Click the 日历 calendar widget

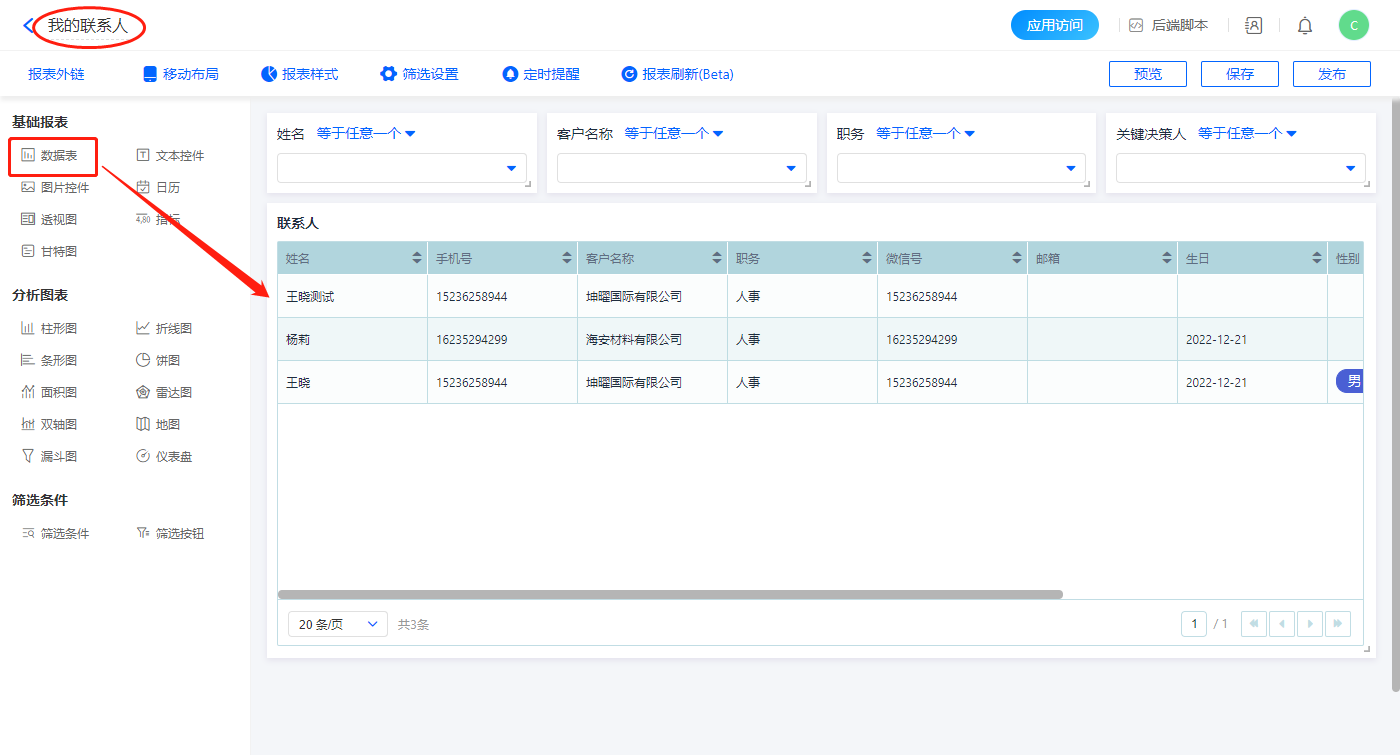tap(158, 187)
